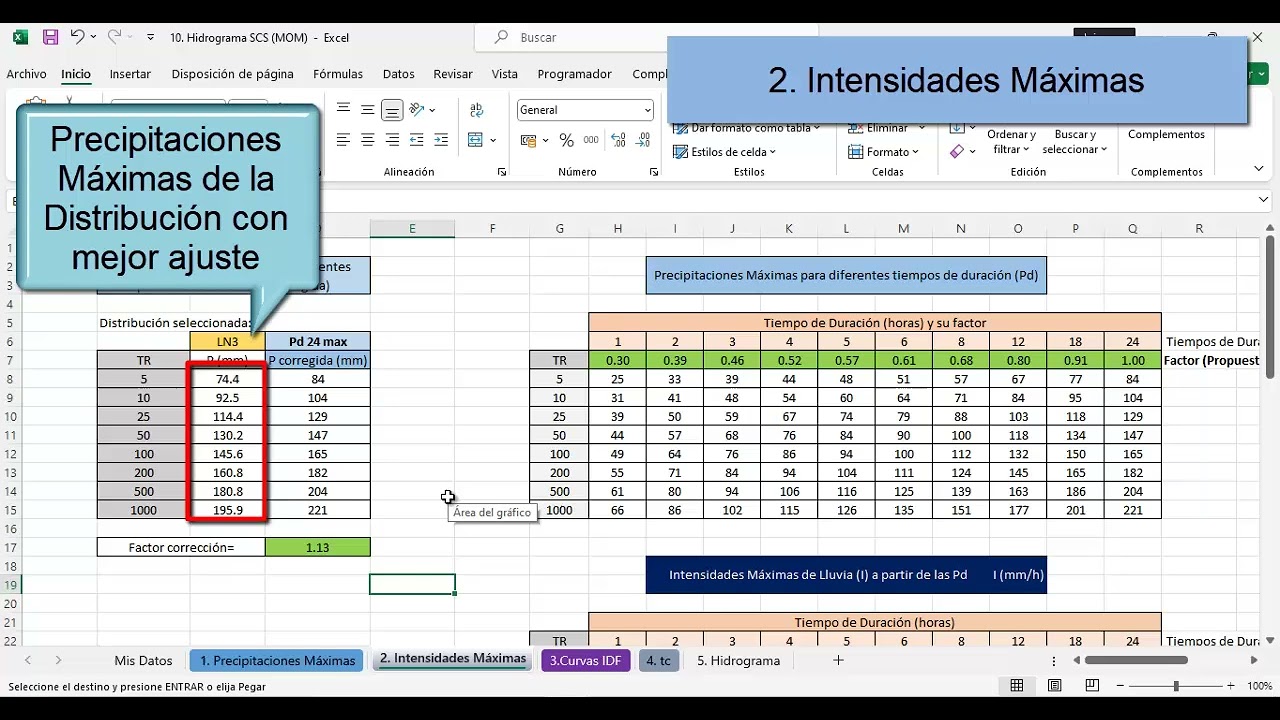
Task: Go to next sheet with right arrow
Action: (x=58, y=660)
